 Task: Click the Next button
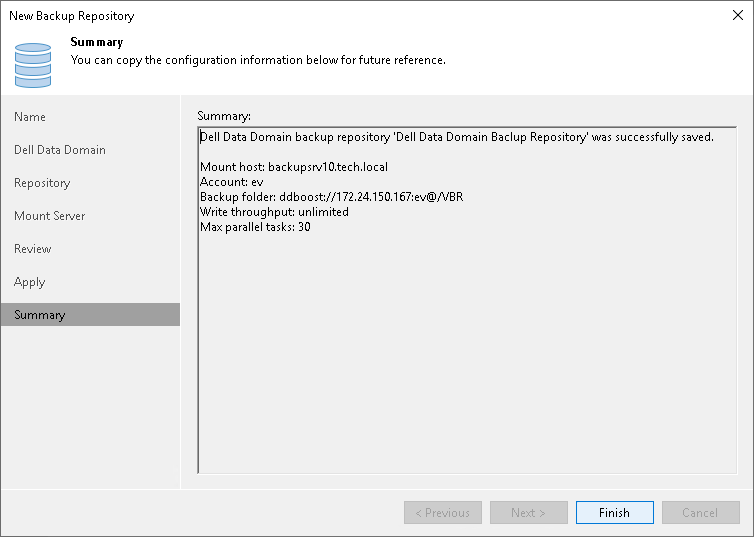[529, 513]
